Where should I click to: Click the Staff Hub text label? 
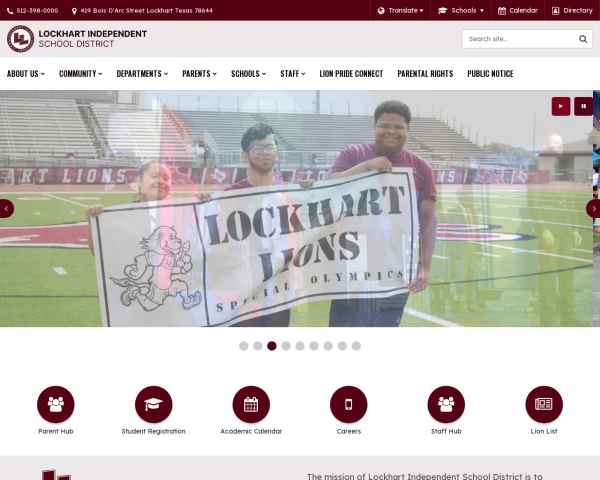[446, 431]
